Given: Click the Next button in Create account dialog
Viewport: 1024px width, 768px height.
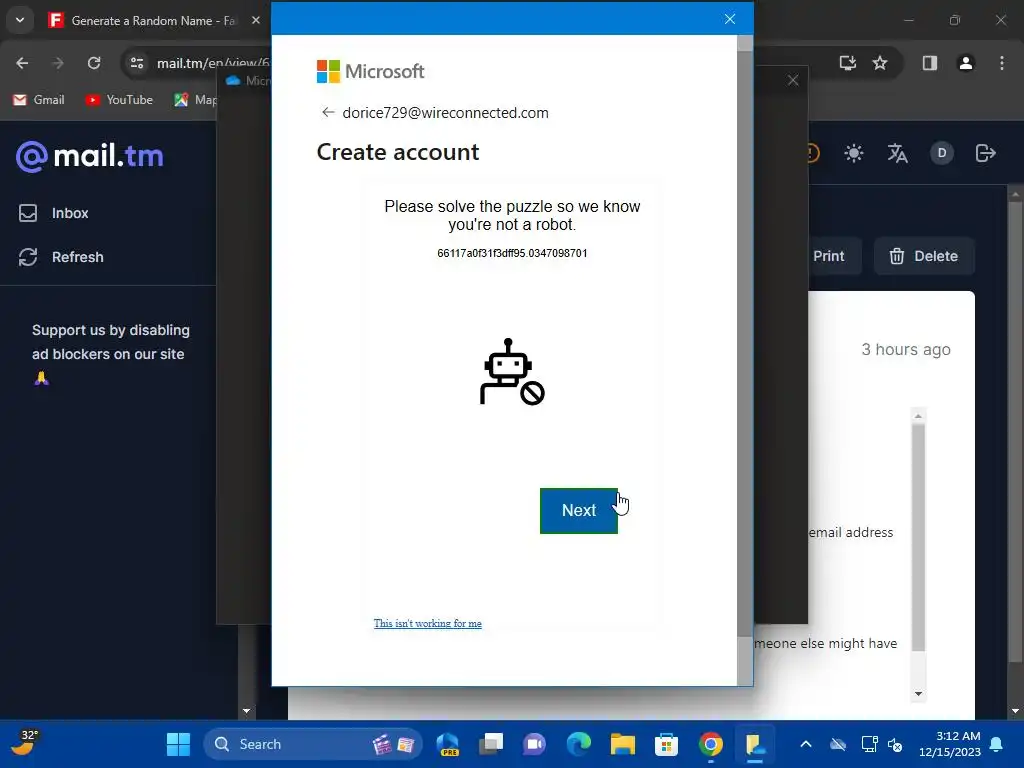Looking at the screenshot, I should point(579,511).
